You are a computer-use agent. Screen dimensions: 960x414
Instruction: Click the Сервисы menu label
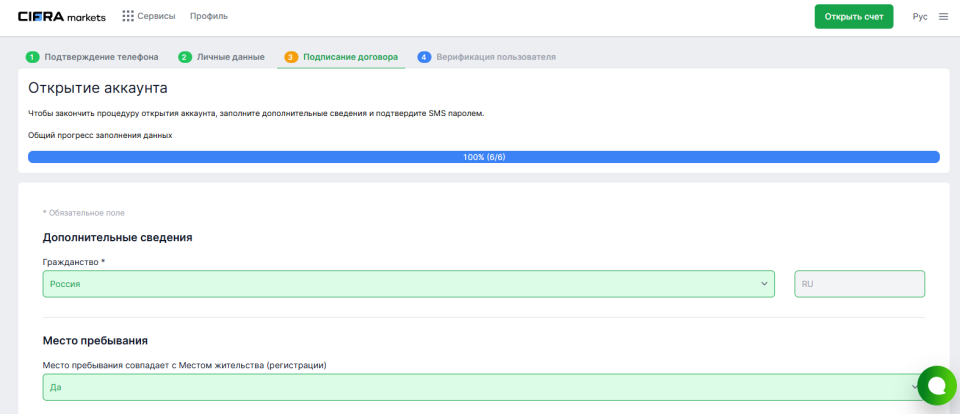tap(156, 16)
